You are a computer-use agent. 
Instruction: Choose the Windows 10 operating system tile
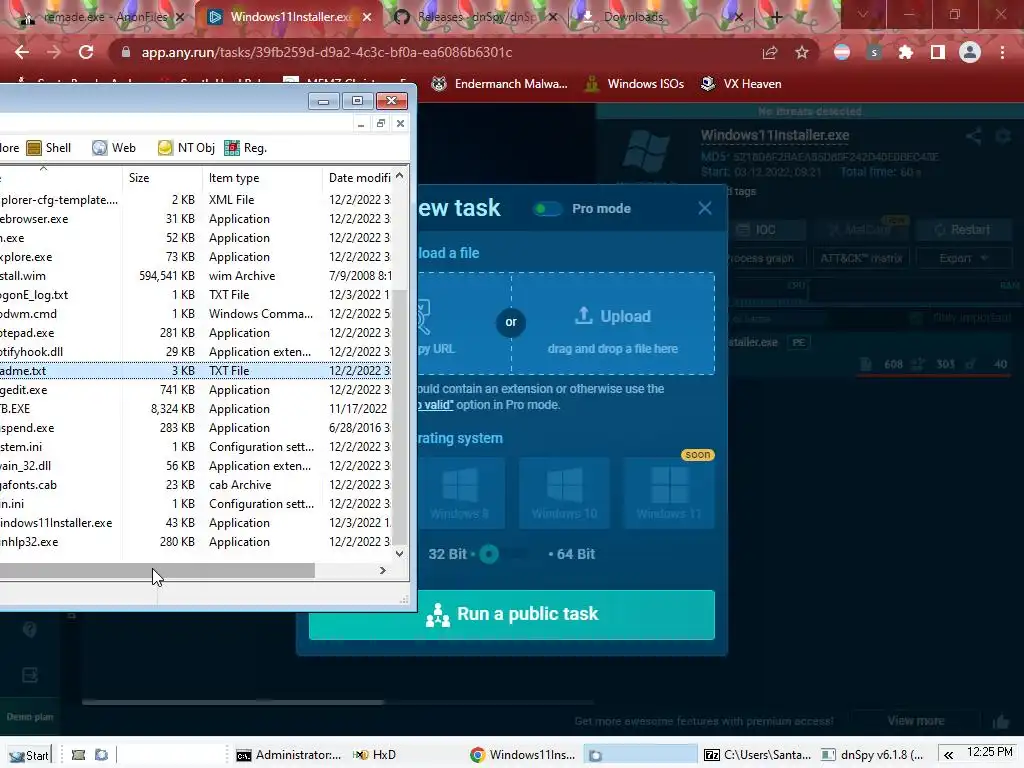[564, 493]
